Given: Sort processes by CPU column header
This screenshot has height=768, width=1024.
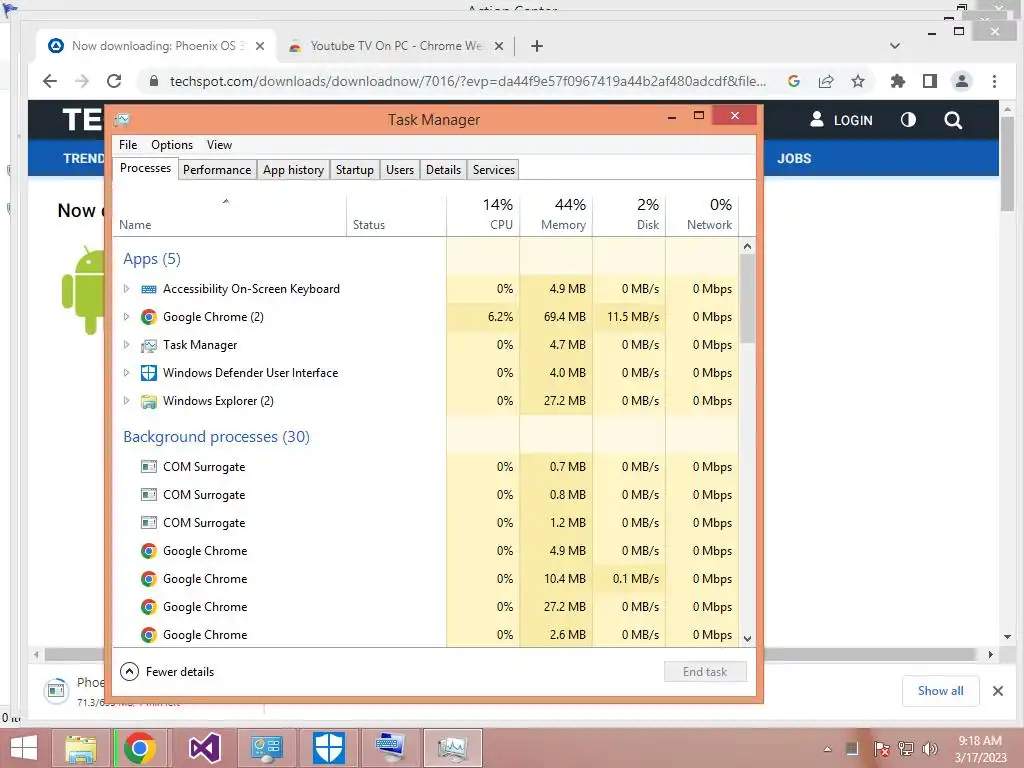Looking at the screenshot, I should click(483, 214).
